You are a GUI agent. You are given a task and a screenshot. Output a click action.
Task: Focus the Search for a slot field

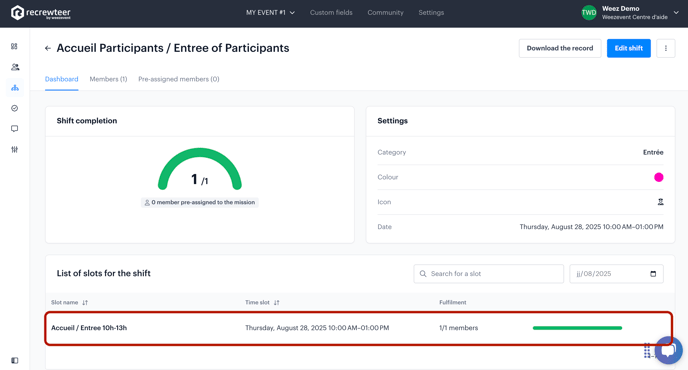[488, 274]
